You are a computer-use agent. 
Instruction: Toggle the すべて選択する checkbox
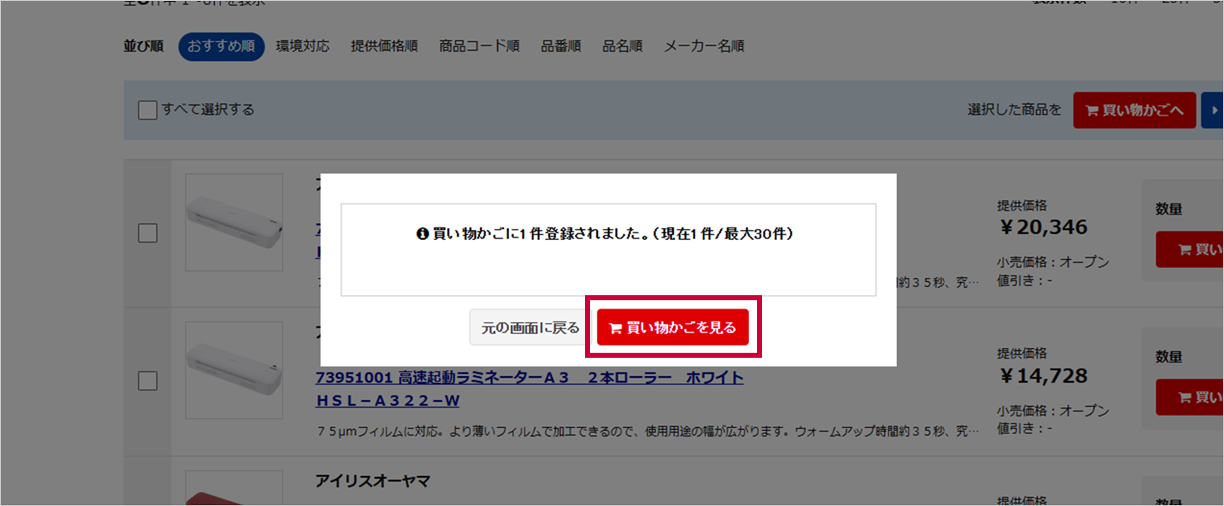pyautogui.click(x=148, y=110)
